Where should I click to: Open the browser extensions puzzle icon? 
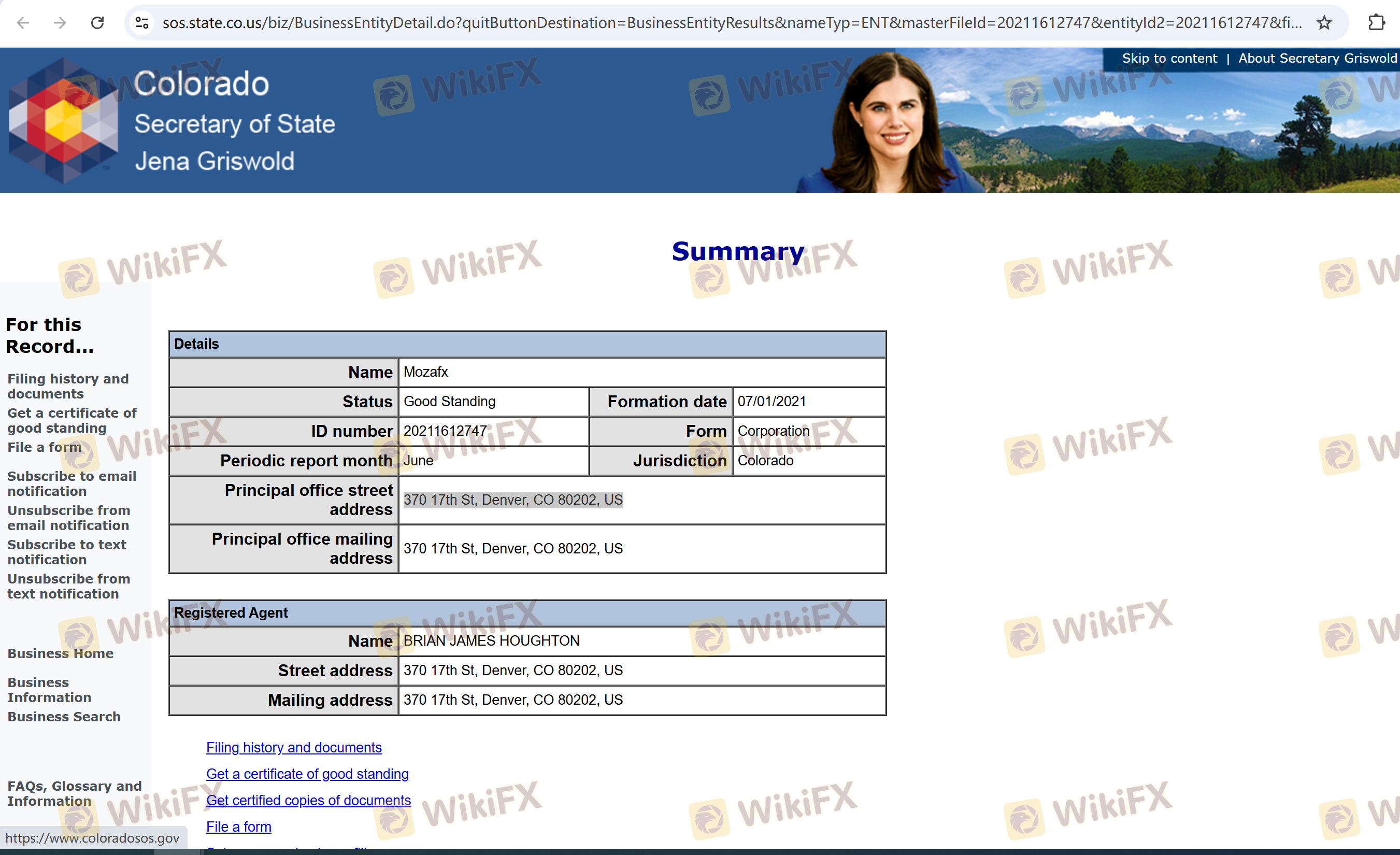[1376, 23]
